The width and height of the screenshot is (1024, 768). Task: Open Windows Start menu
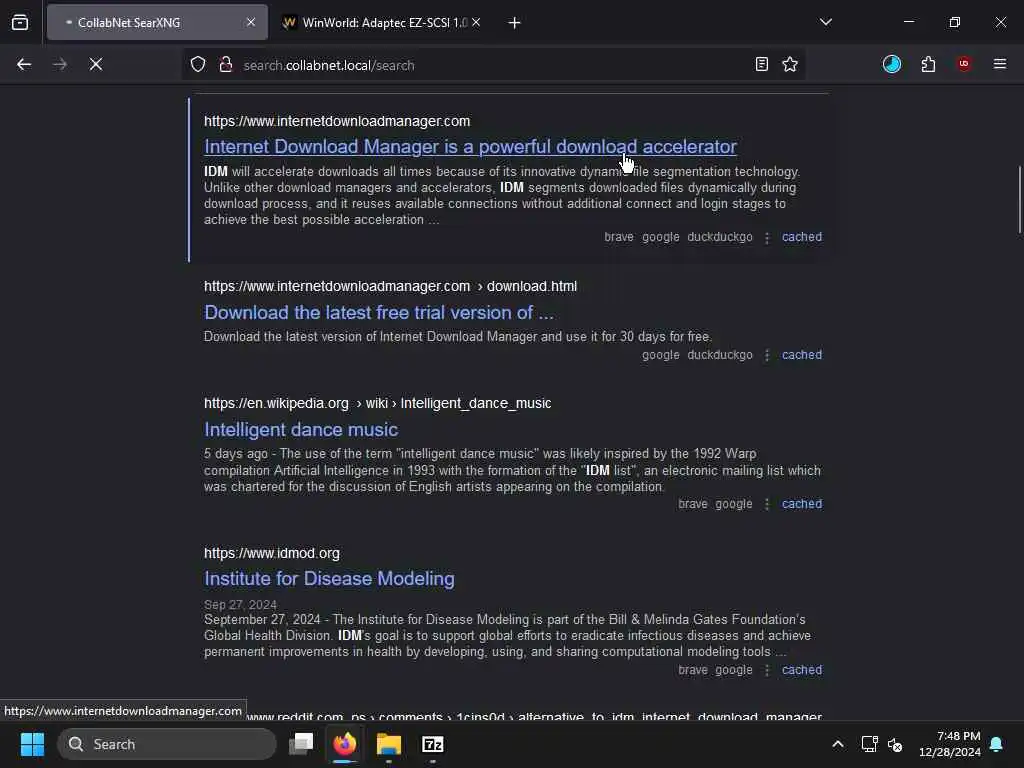32,744
